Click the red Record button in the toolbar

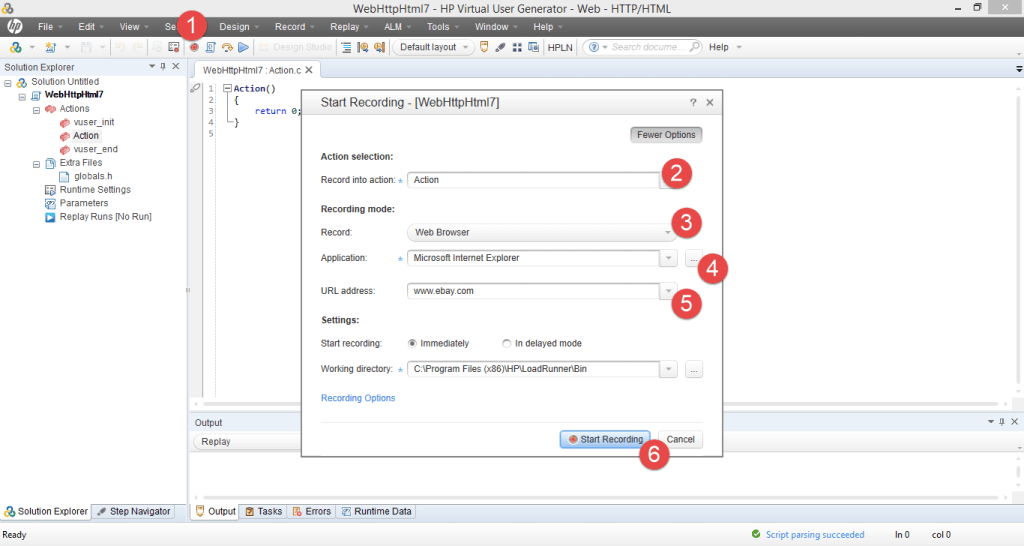194,47
